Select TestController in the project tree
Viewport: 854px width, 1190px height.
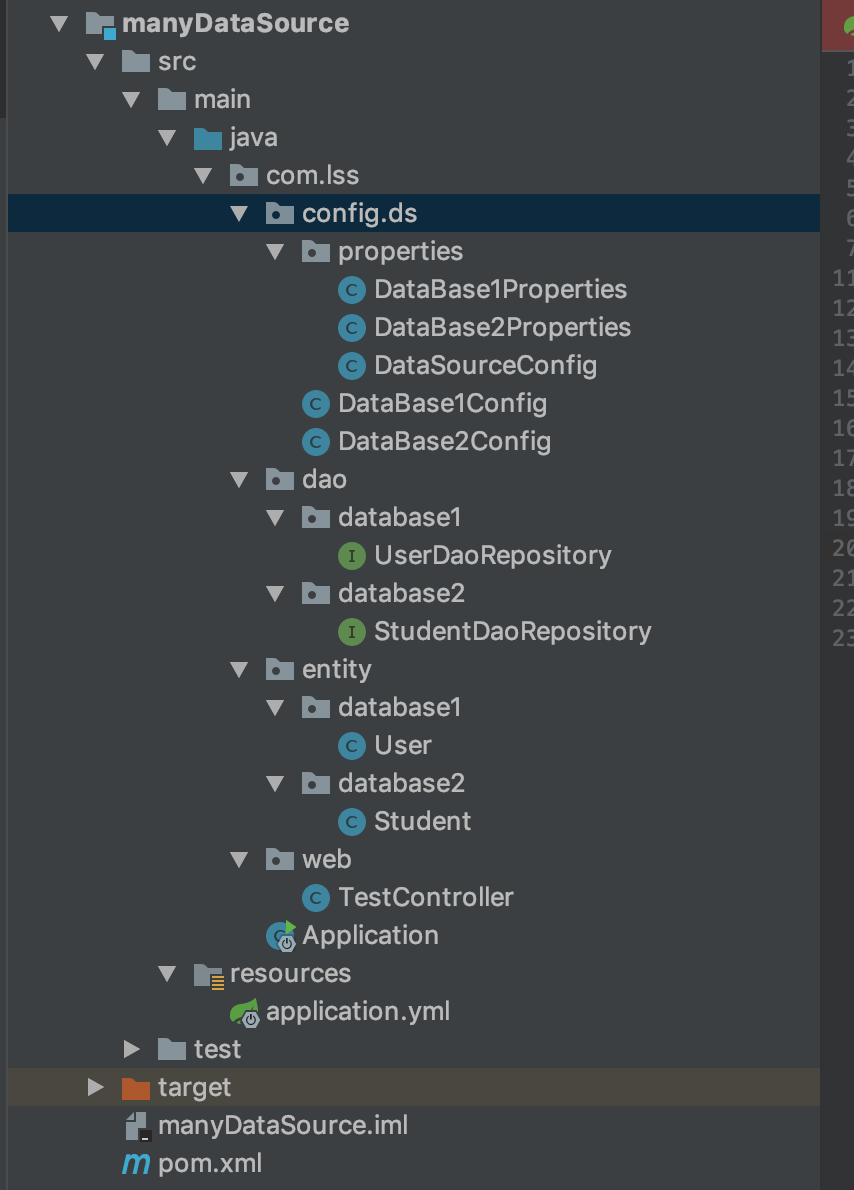(425, 897)
